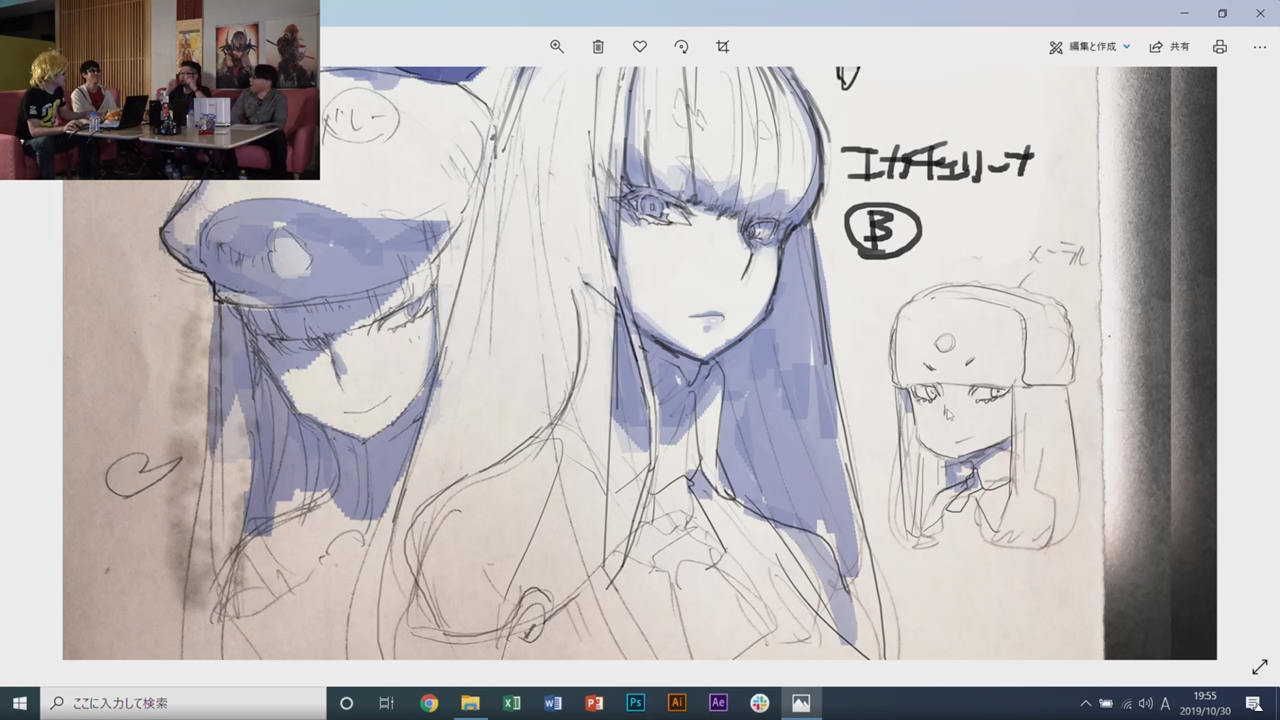This screenshot has height=720, width=1280.
Task: Open the volume control tray icon
Action: 1145,703
